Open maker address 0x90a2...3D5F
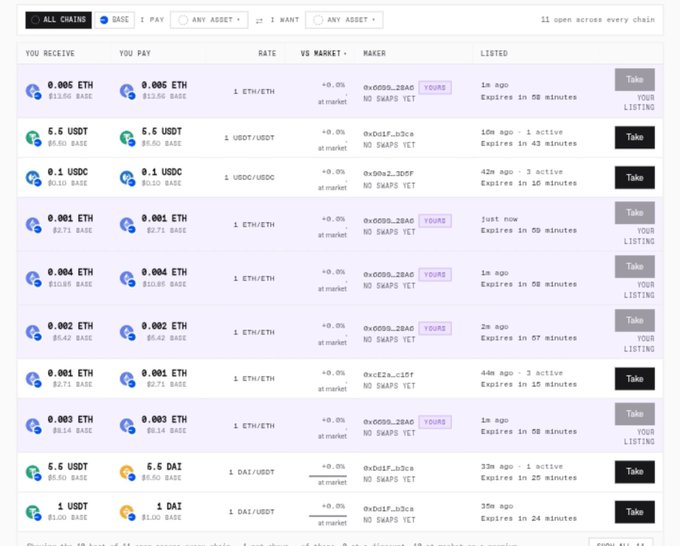680x546 pixels. tap(388, 173)
